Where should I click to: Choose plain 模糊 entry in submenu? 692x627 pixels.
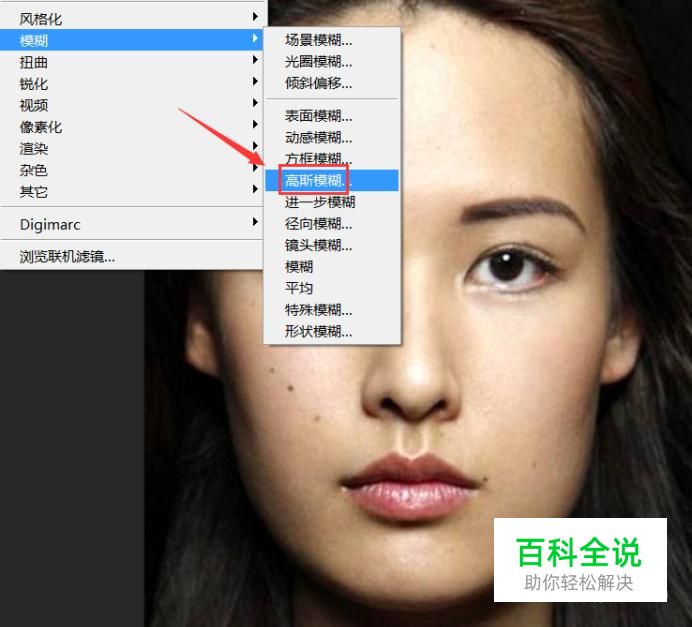coord(332,267)
